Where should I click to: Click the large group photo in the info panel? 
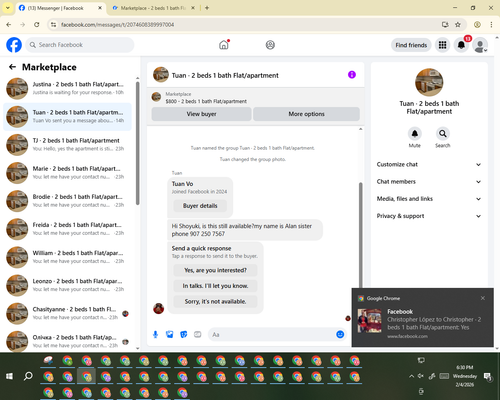click(x=429, y=82)
